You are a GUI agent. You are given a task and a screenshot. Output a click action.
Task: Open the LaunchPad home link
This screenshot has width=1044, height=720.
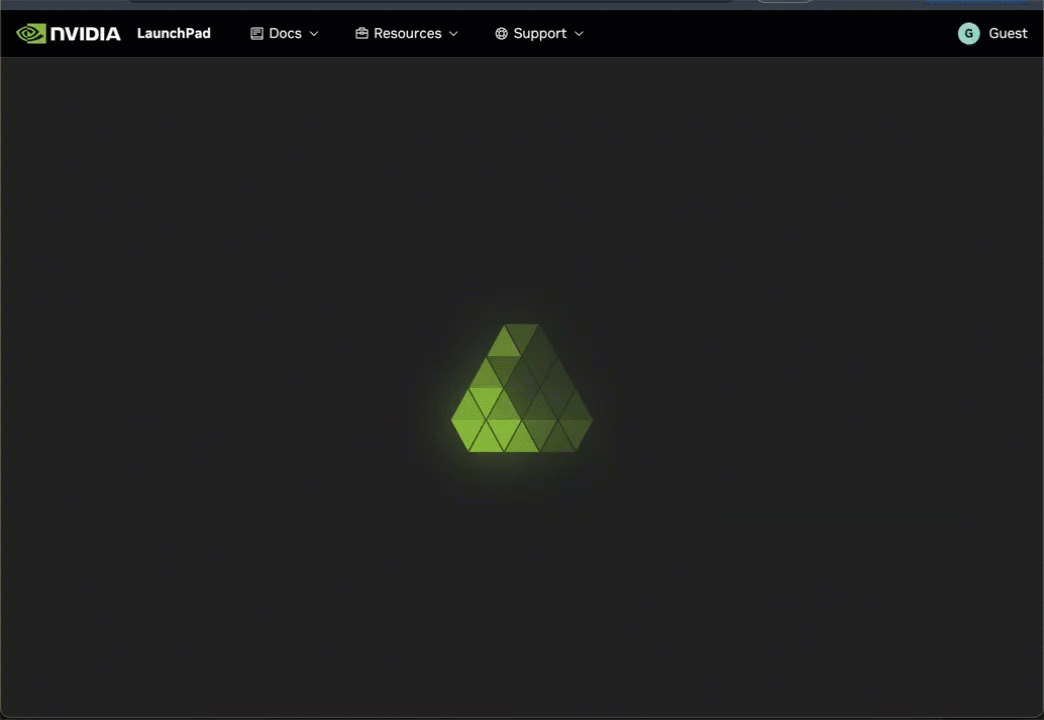(x=174, y=33)
